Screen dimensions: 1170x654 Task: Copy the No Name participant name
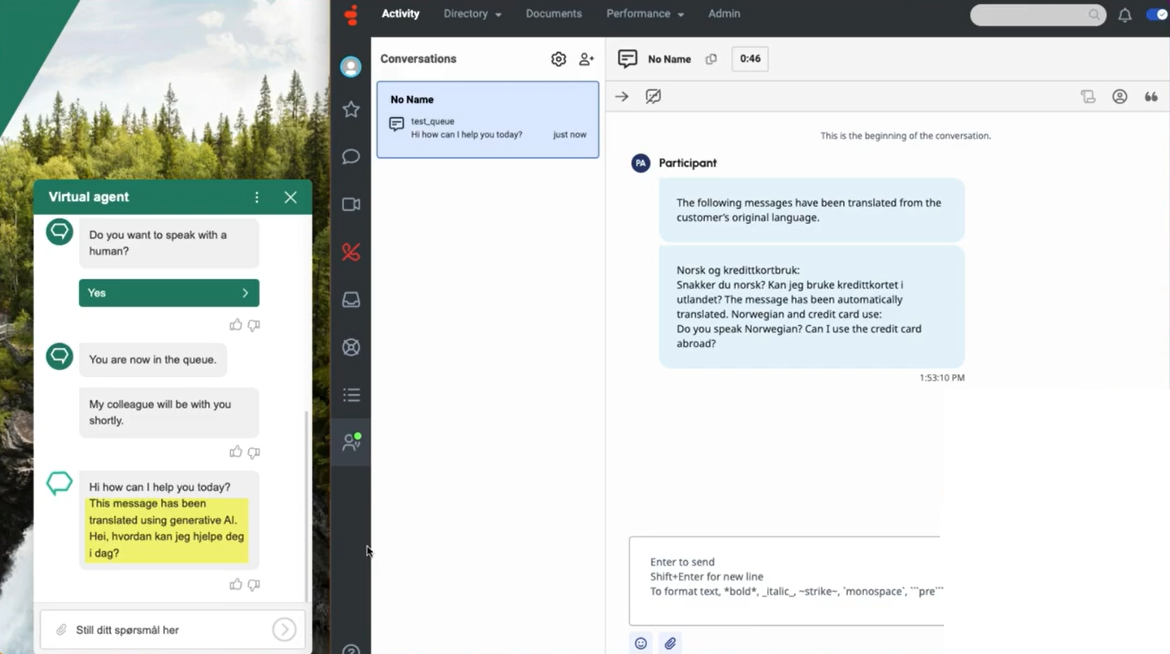pos(711,59)
